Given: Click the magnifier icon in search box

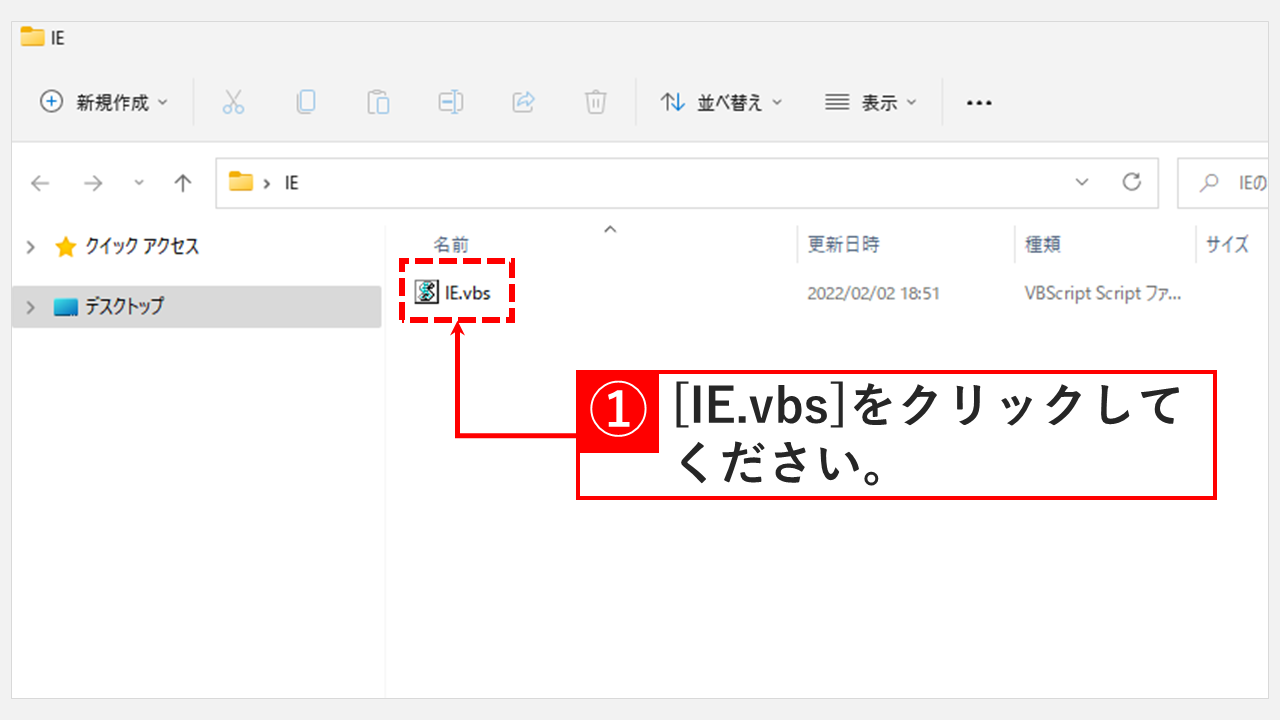Looking at the screenshot, I should (x=1210, y=182).
